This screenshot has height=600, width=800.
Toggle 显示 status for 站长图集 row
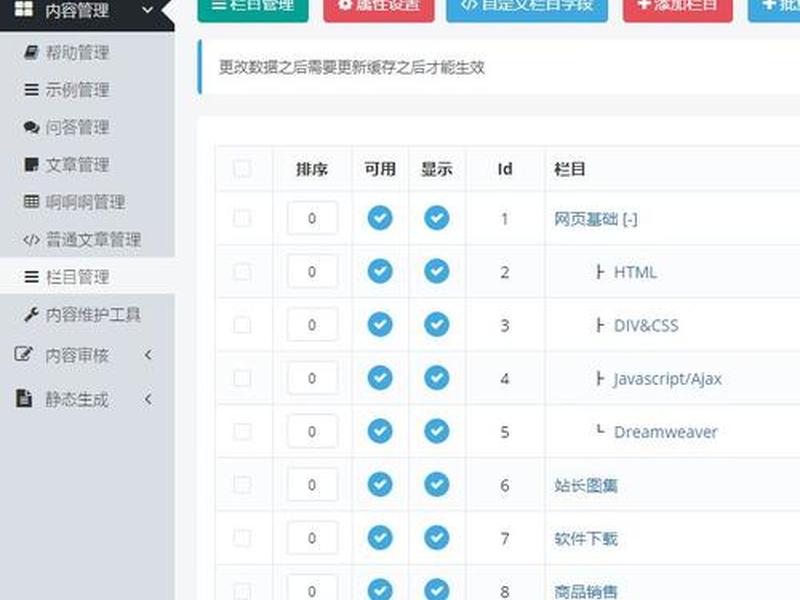[436, 484]
